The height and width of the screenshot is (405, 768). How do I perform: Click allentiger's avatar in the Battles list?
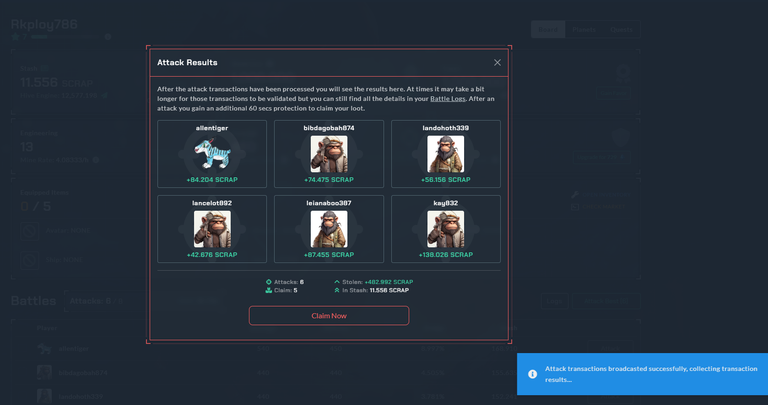tap(44, 349)
